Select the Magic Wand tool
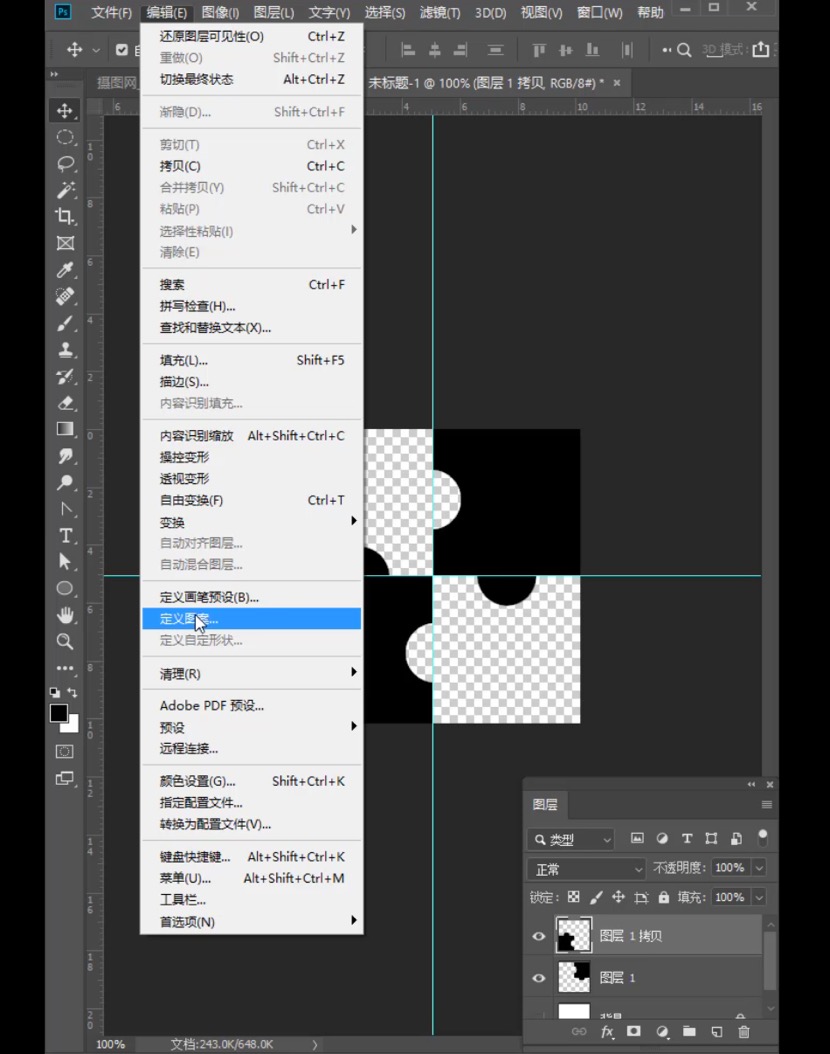The height and width of the screenshot is (1054, 830). tap(66, 190)
